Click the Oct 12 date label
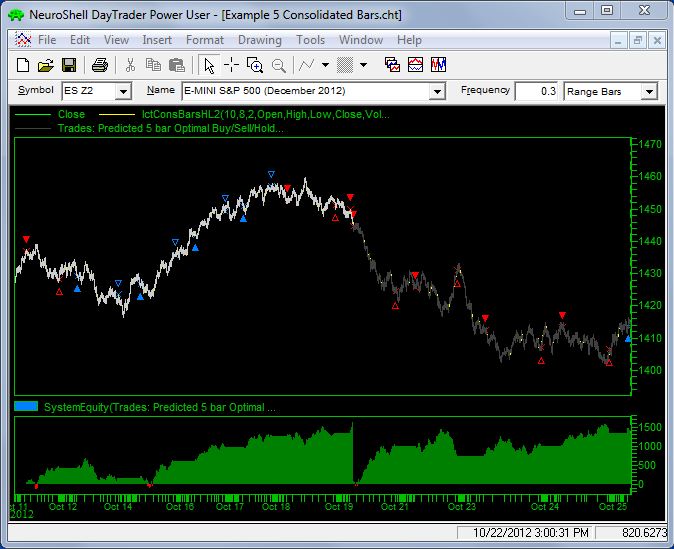Image resolution: width=674 pixels, height=549 pixels. [63, 506]
